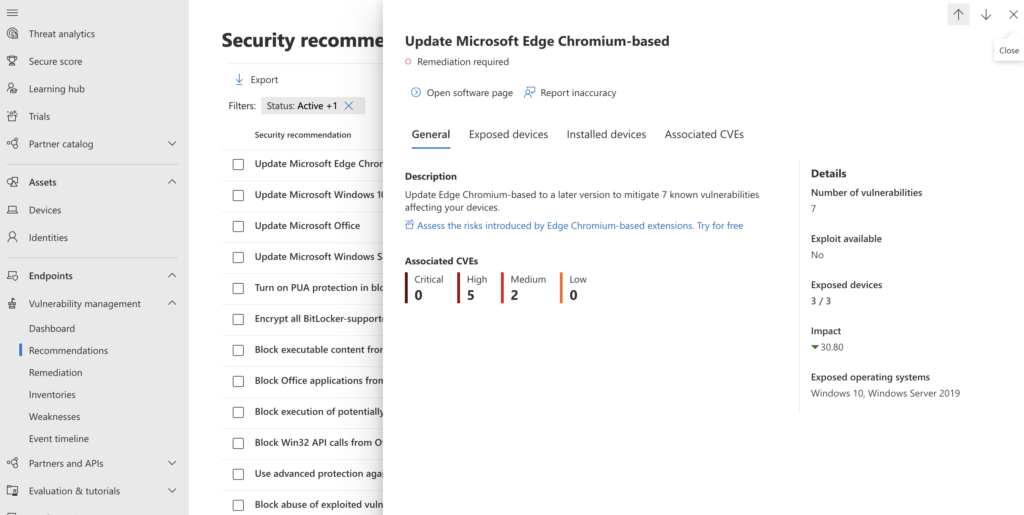
Task: Open Threat analytics from sidebar icon
Action: click(x=12, y=34)
